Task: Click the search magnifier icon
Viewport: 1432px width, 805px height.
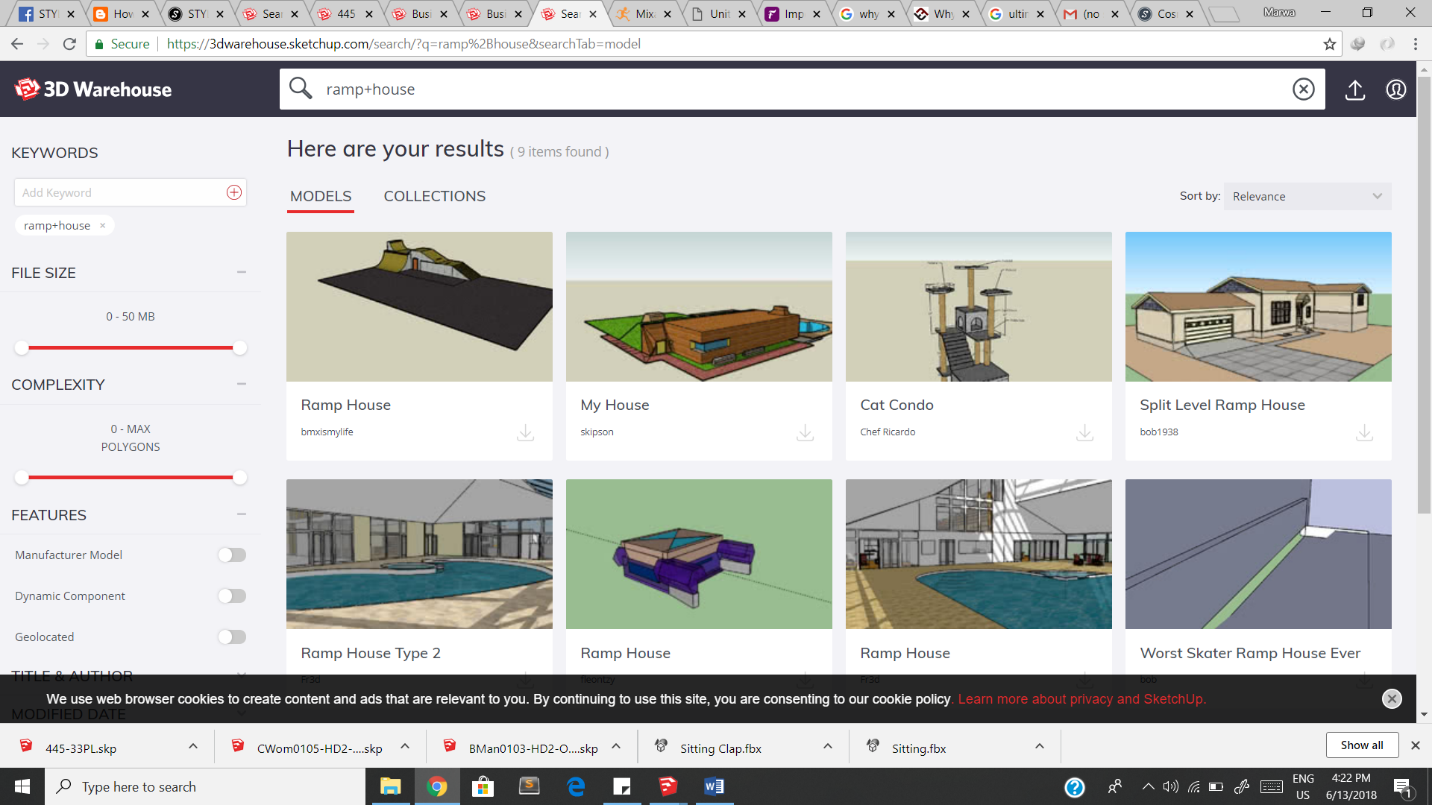Action: tap(300, 88)
